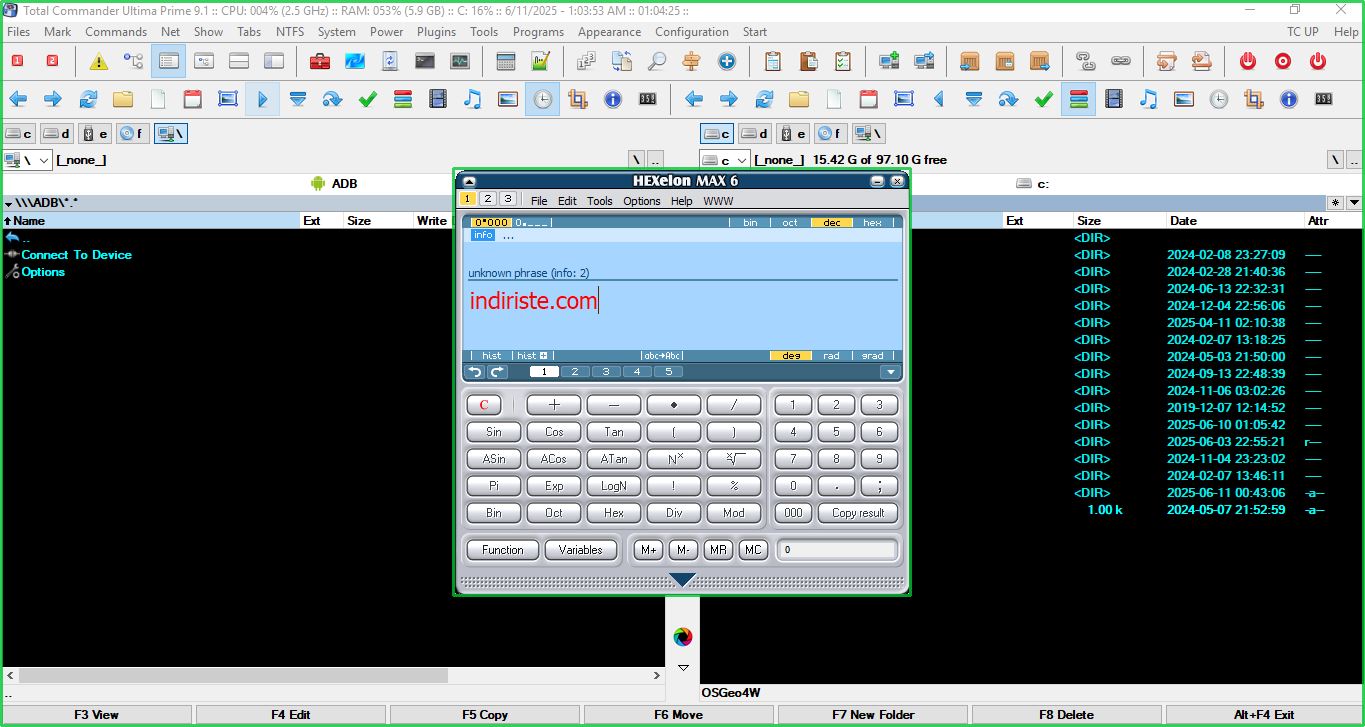
Task: Click the network computer with green plus icon
Action: click(889, 61)
